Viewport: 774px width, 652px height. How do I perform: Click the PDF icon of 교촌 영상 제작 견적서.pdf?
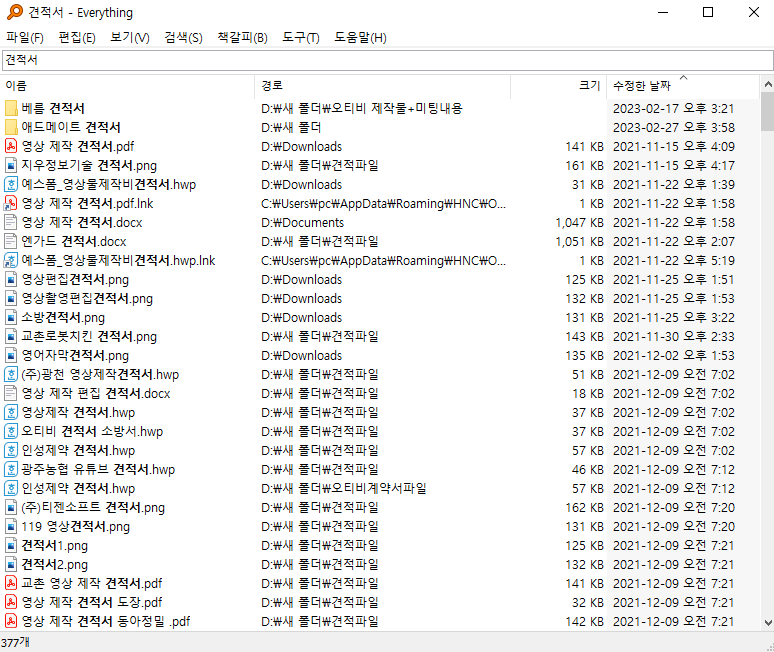coord(11,583)
